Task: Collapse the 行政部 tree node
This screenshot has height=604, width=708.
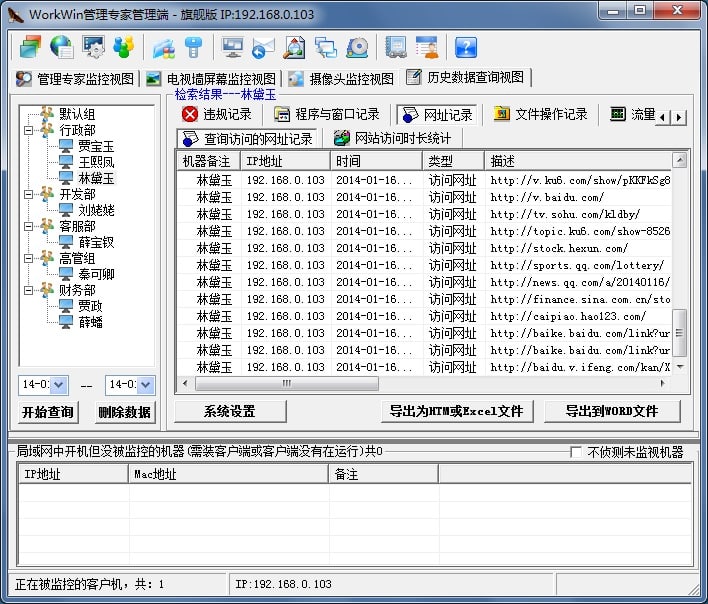Action: click(28, 130)
